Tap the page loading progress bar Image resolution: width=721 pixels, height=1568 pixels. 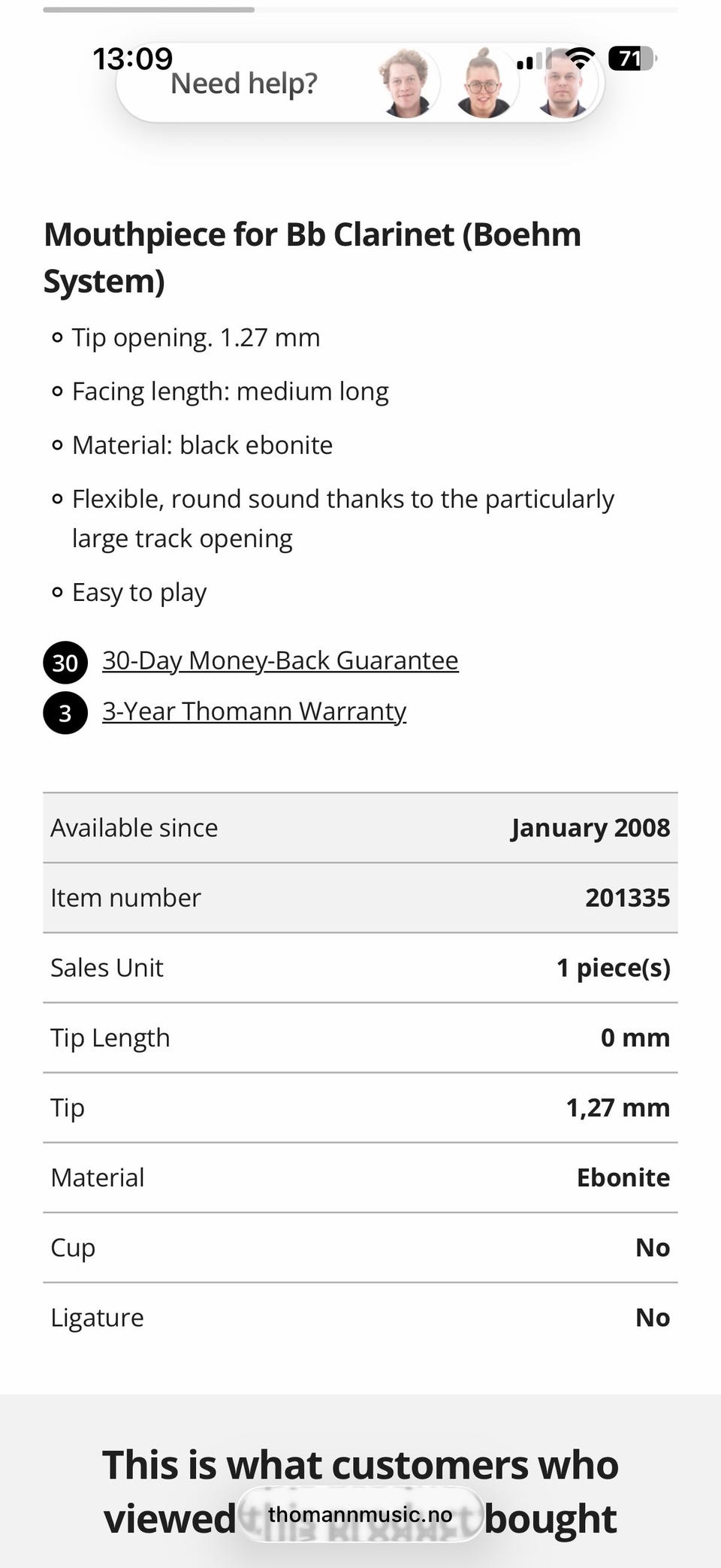click(149, 10)
